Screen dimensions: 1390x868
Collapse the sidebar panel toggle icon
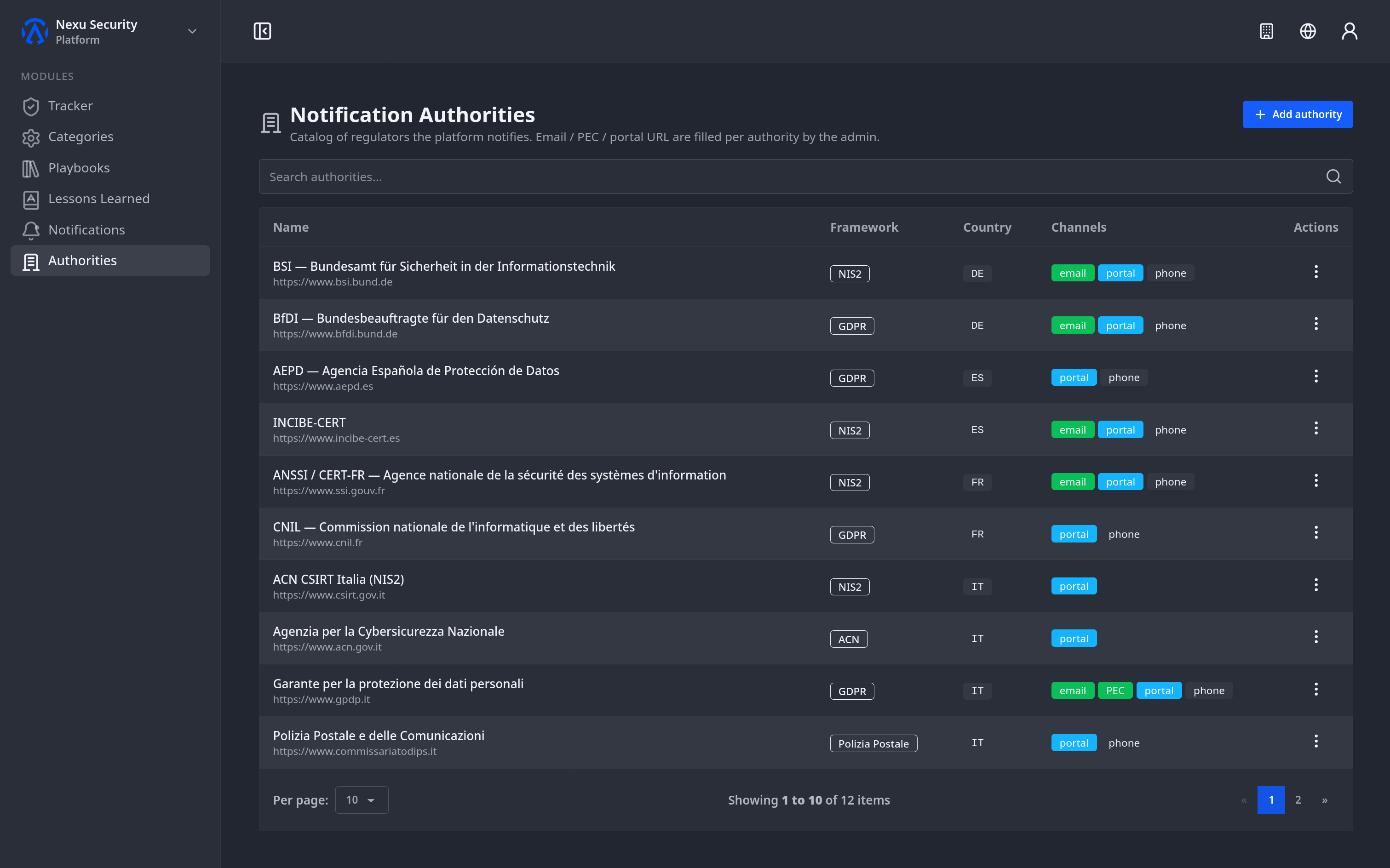(263, 31)
